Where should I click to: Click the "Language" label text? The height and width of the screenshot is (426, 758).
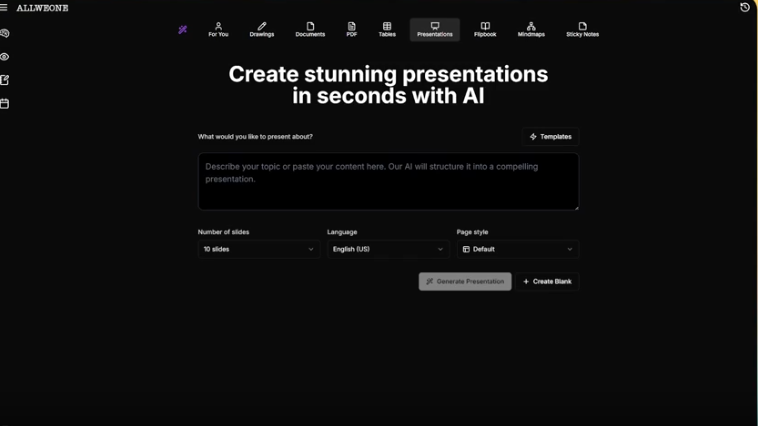342,232
